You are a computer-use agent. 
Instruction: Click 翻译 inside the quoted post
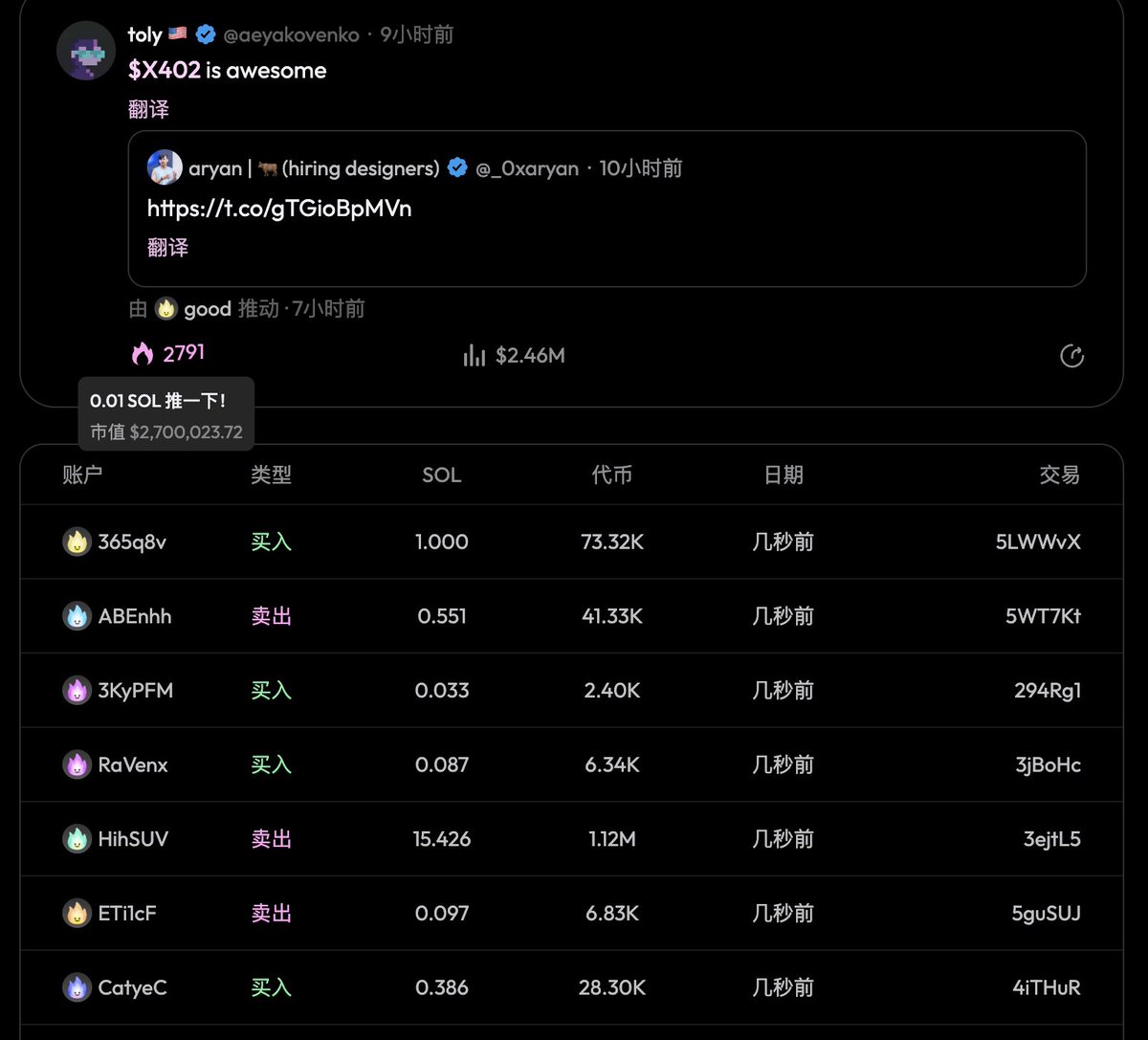coord(167,247)
